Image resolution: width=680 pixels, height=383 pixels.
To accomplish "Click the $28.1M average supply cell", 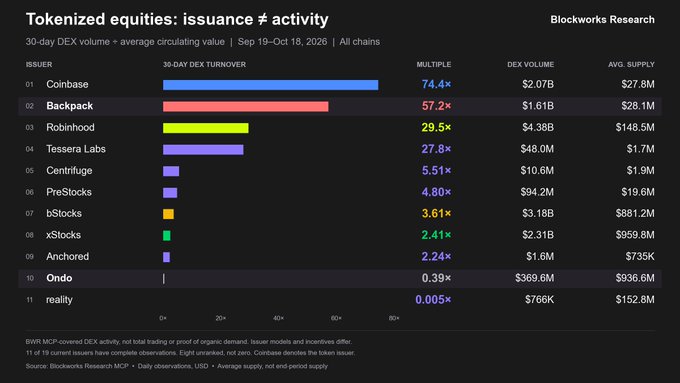I will (638, 106).
